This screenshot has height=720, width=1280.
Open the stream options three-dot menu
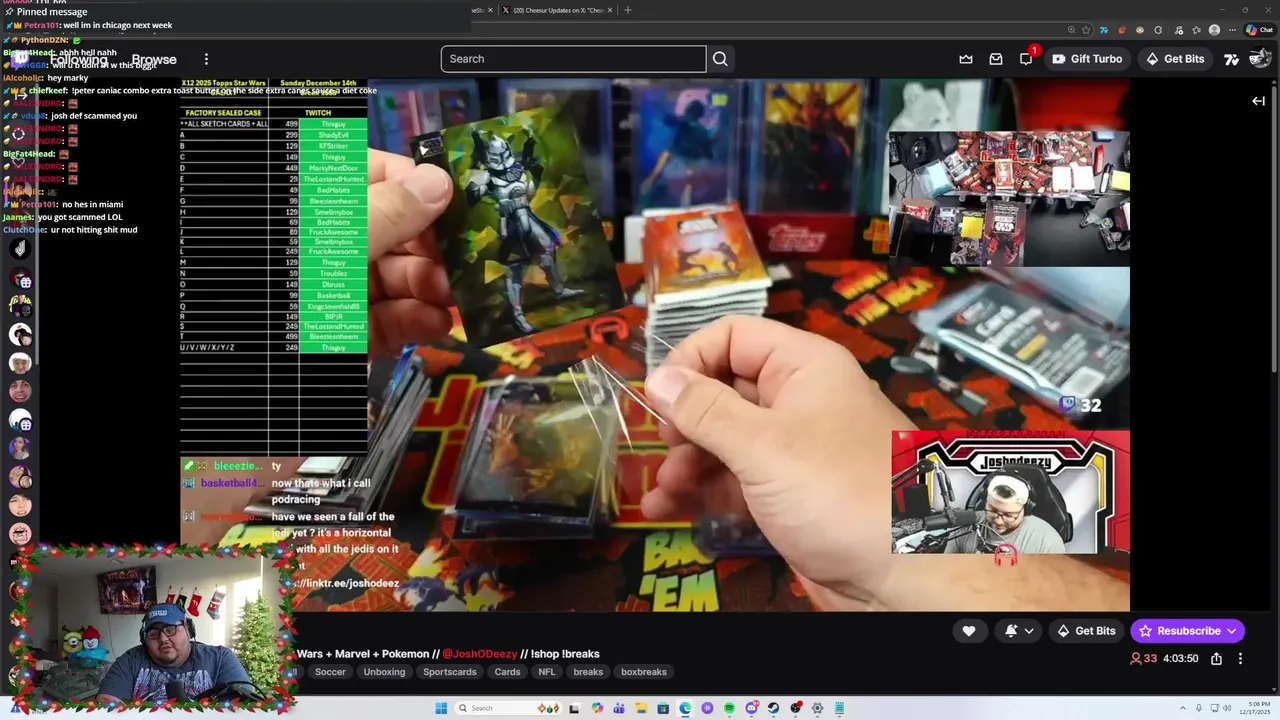coord(1240,658)
